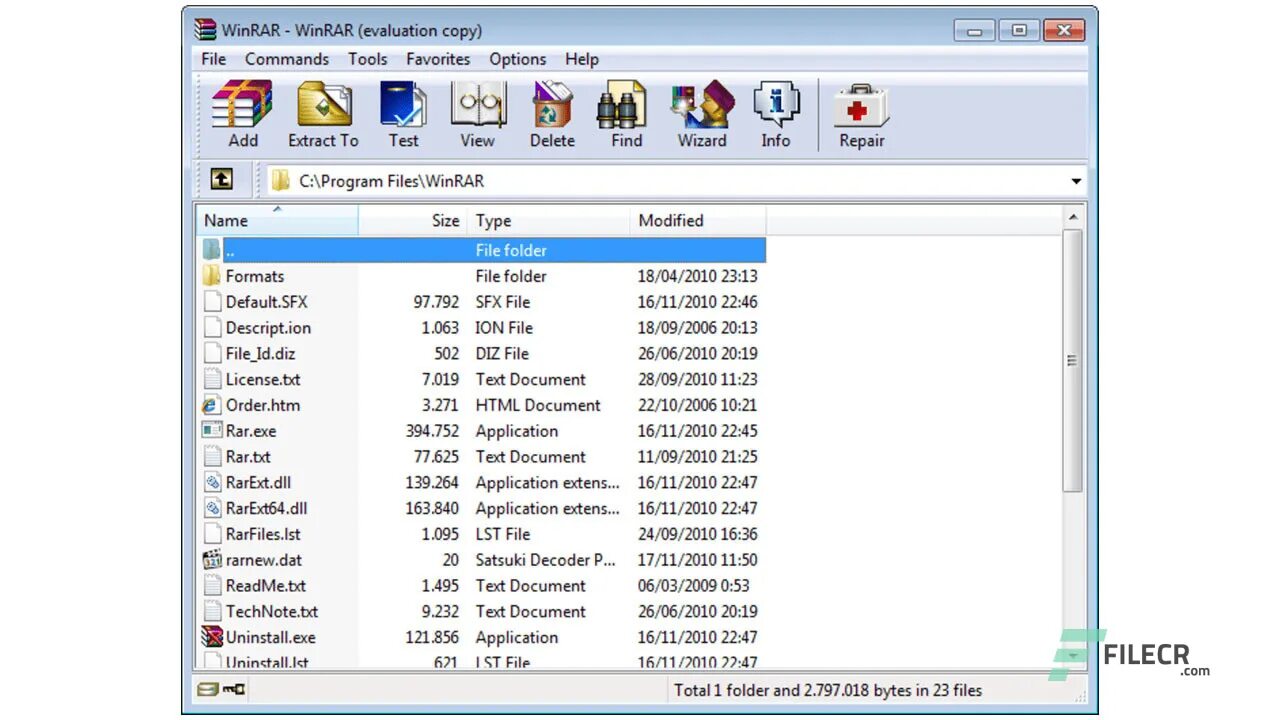Image resolution: width=1280 pixels, height=720 pixels.
Task: Click the key password icon in status bar
Action: (x=233, y=689)
